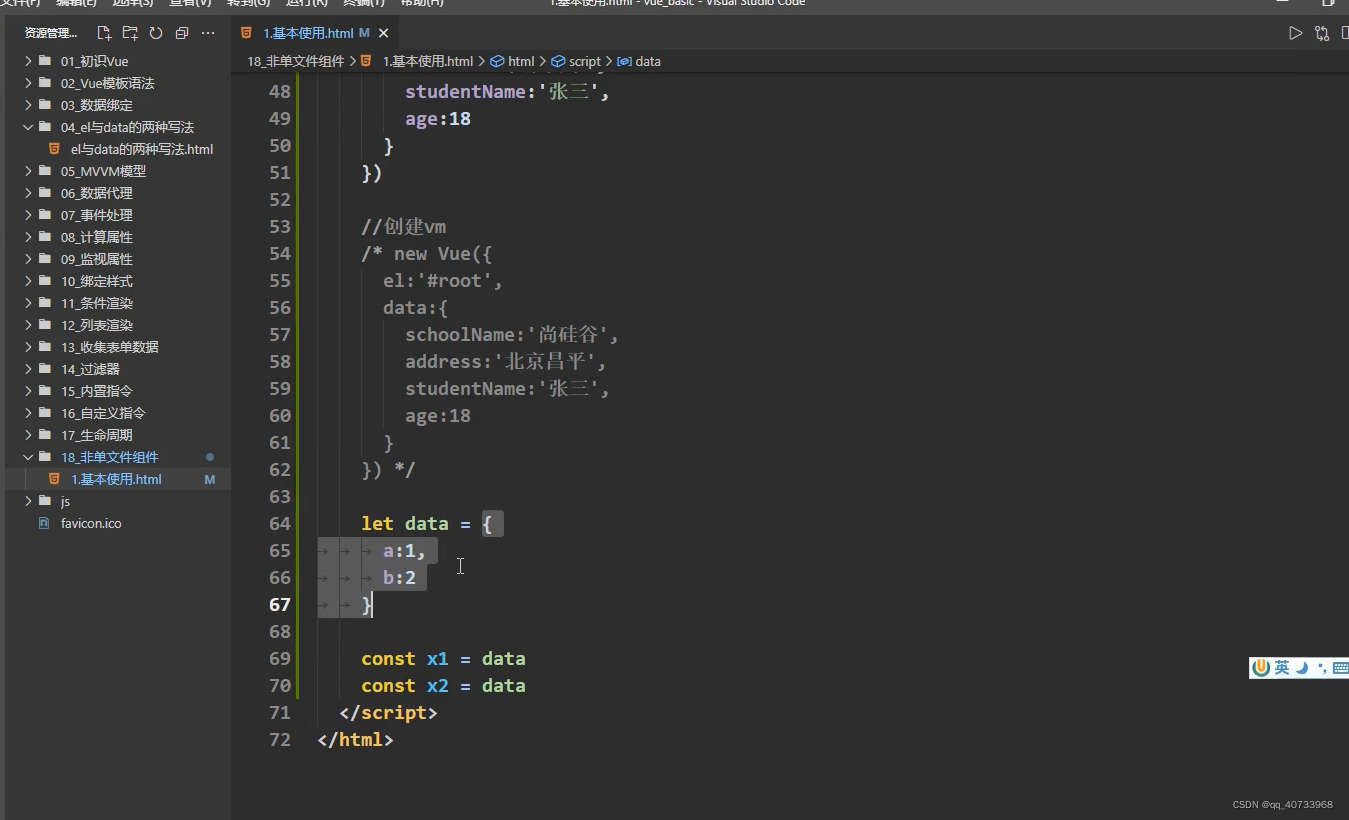
Task: Click the script breadcrumb segment
Action: (x=576, y=61)
